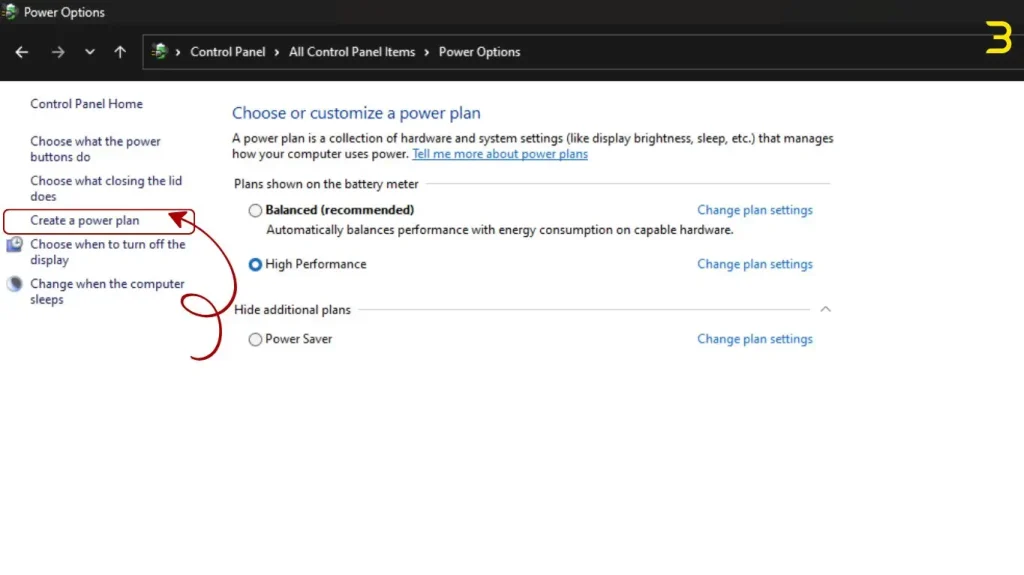The height and width of the screenshot is (575, 1024).
Task: Click the Back navigation arrow
Action: [22, 52]
